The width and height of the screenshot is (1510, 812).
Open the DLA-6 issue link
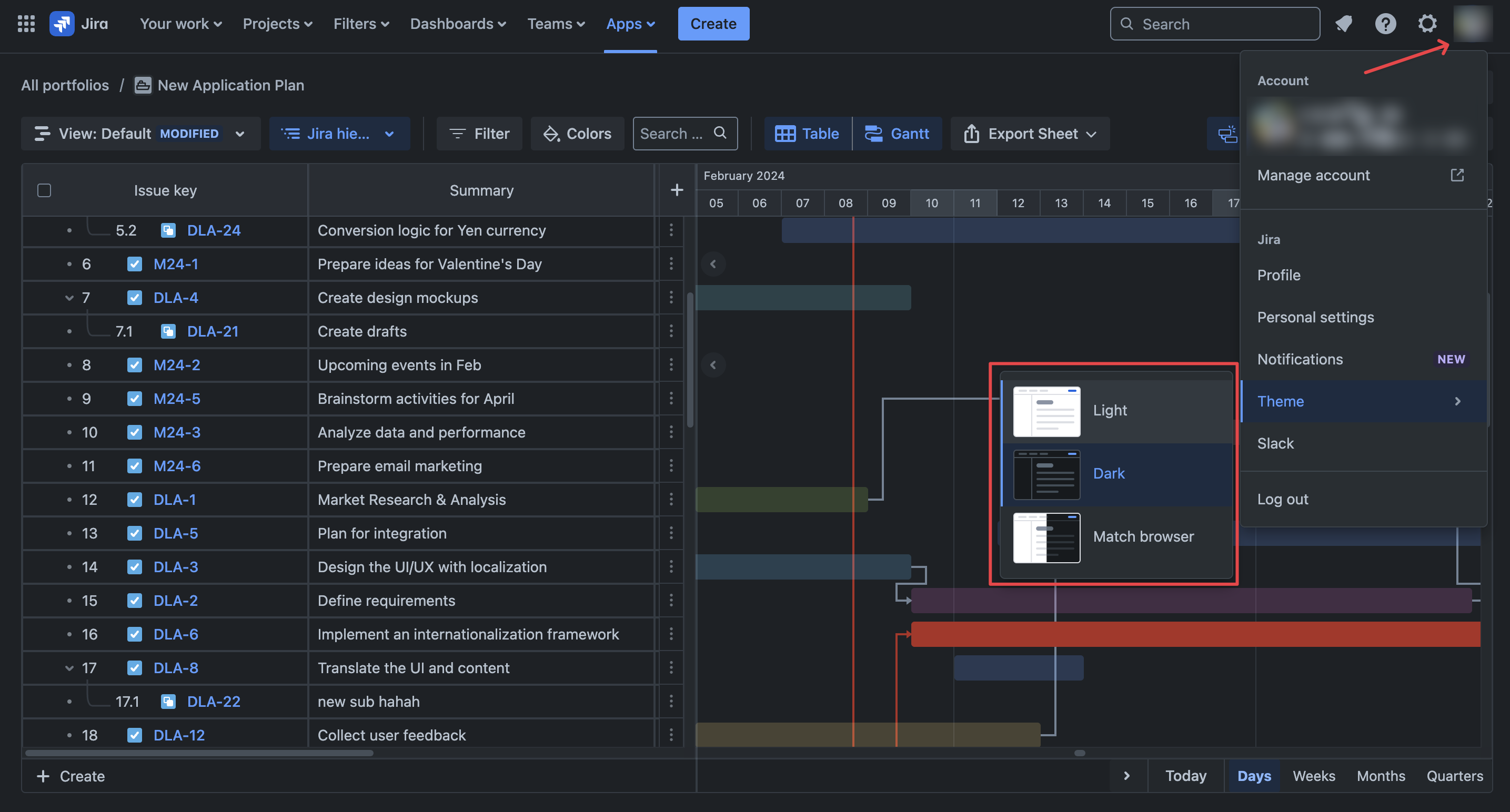175,634
